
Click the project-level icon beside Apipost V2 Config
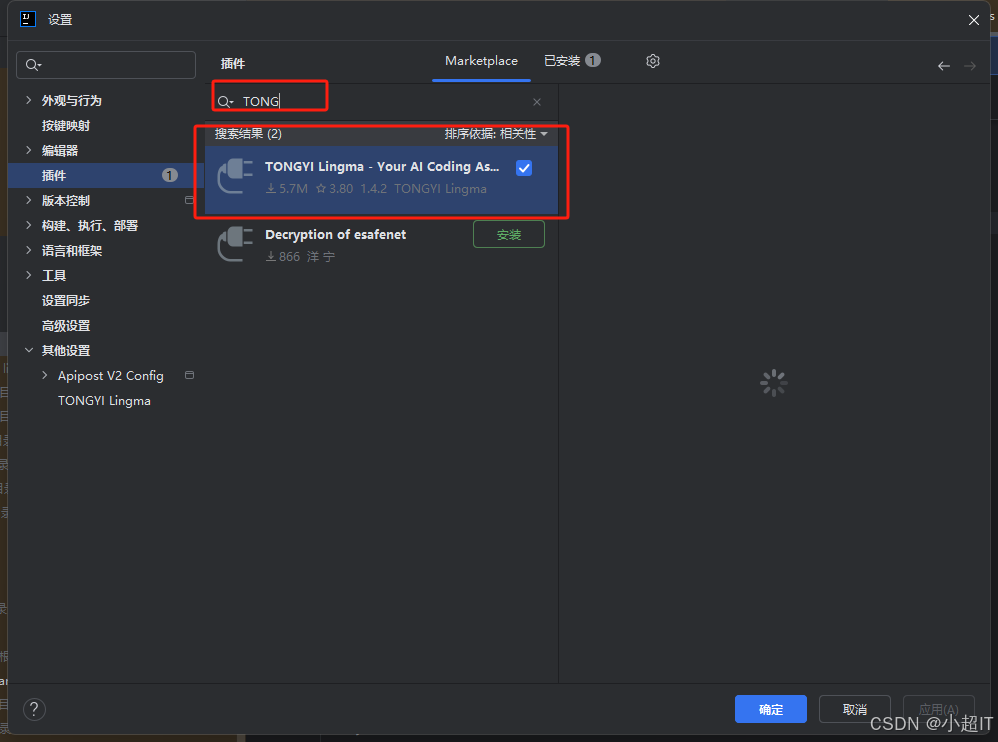pos(189,375)
